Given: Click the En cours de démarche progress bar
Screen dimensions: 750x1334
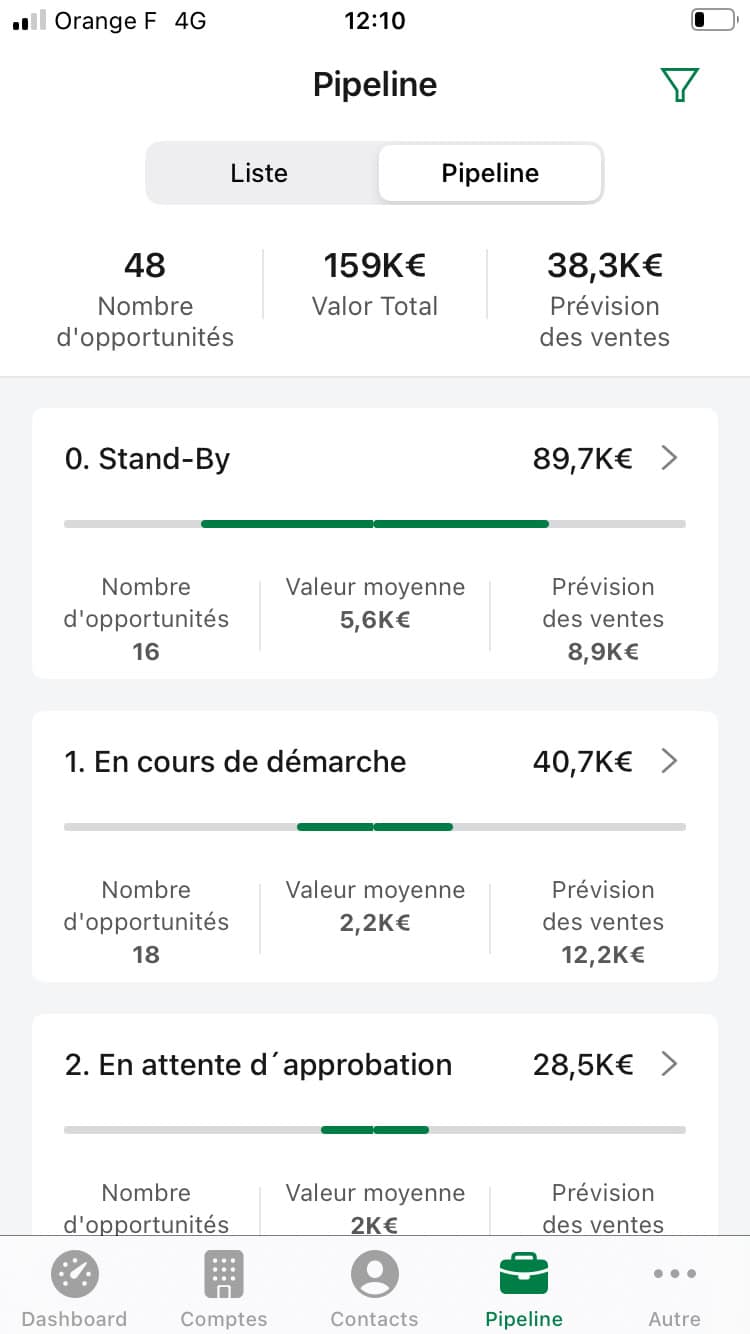Looking at the screenshot, I should point(375,827).
